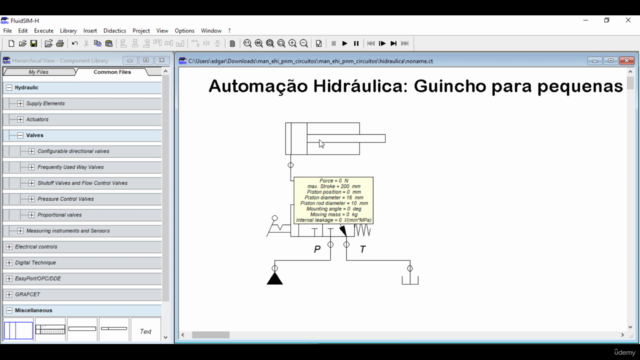Expand Shutoff Valves and Flow Control Valves
The width and height of the screenshot is (640, 360).
coord(31,183)
